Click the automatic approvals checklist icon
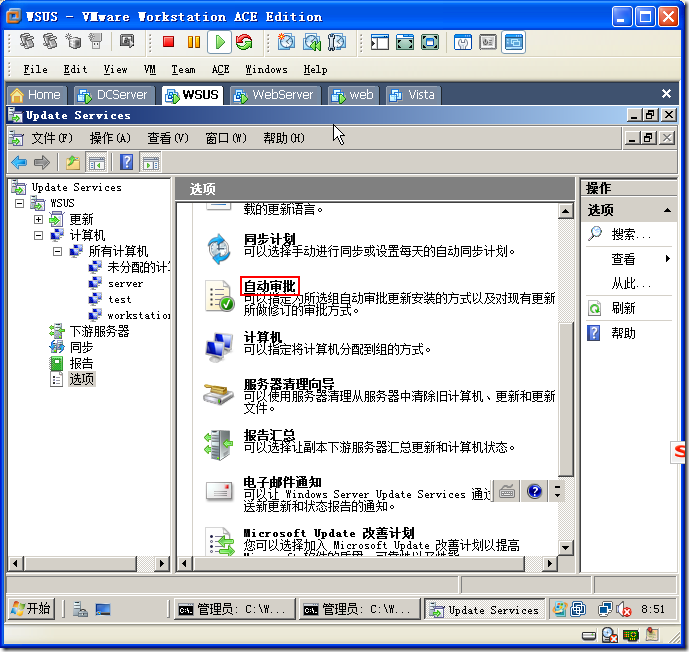Viewport: 689px width, 652px height. point(219,295)
